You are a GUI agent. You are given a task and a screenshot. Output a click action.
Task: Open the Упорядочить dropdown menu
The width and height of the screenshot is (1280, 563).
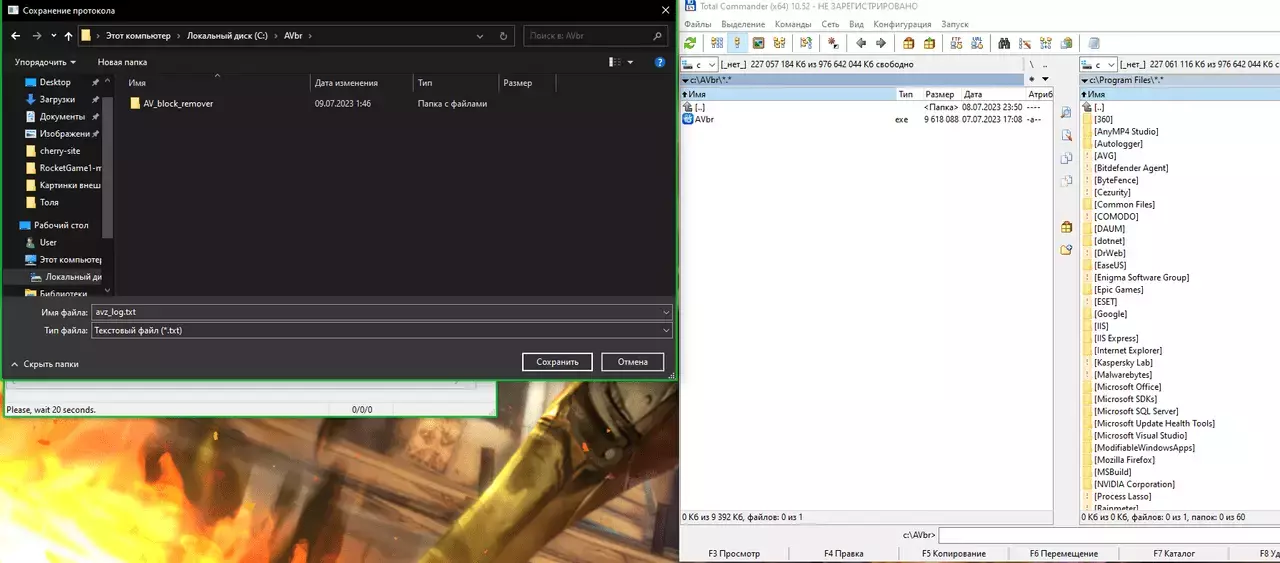[x=44, y=62]
